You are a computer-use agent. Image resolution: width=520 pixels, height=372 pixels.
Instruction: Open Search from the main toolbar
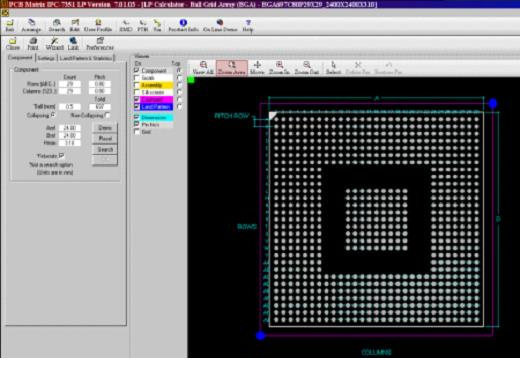[57, 25]
